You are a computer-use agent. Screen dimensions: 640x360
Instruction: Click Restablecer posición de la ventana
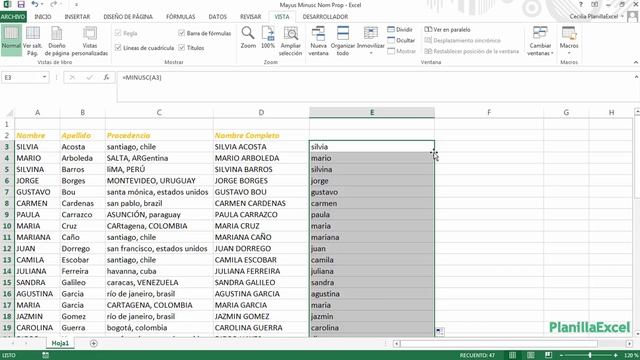point(471,51)
